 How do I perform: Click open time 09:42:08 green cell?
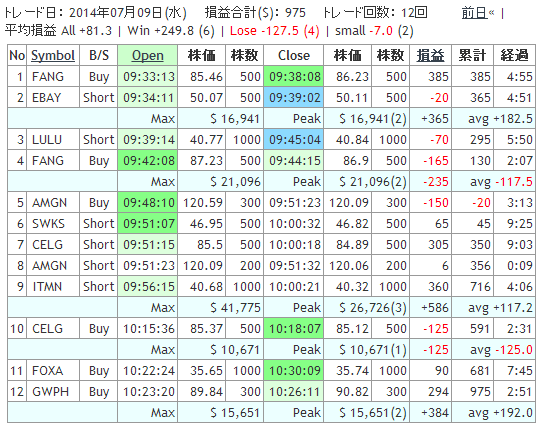click(147, 160)
